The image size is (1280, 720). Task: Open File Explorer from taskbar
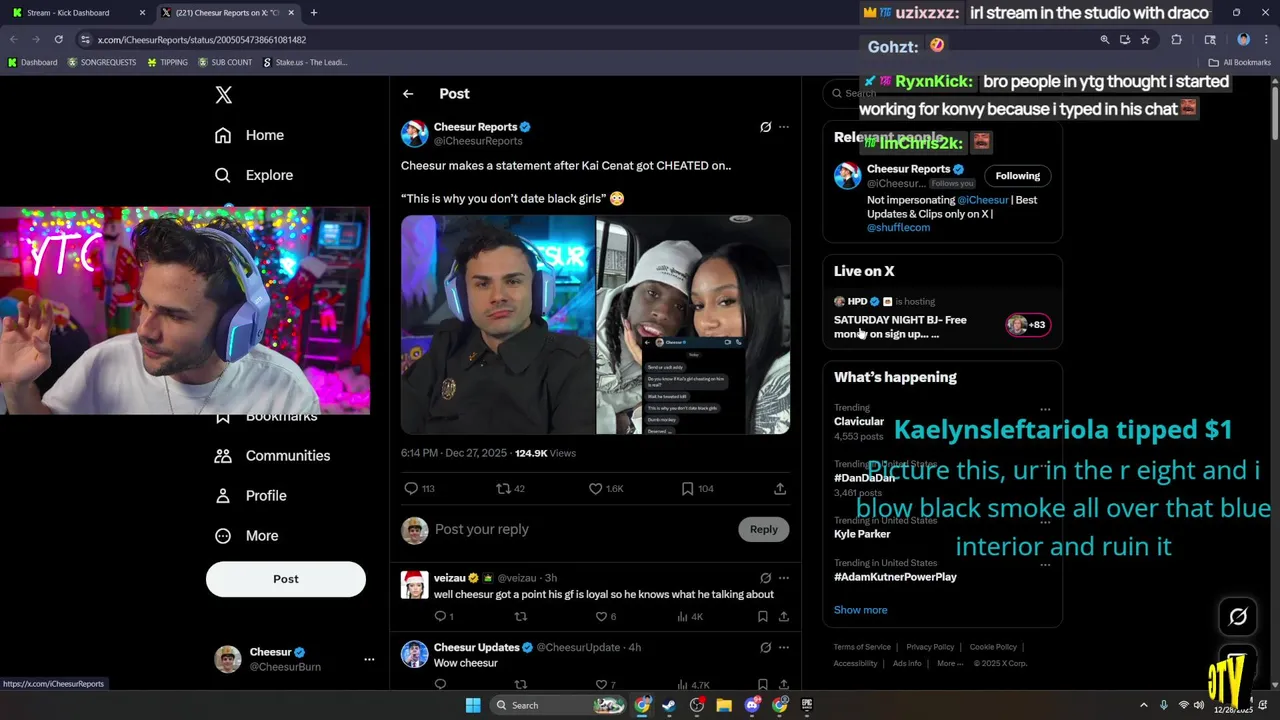point(724,705)
